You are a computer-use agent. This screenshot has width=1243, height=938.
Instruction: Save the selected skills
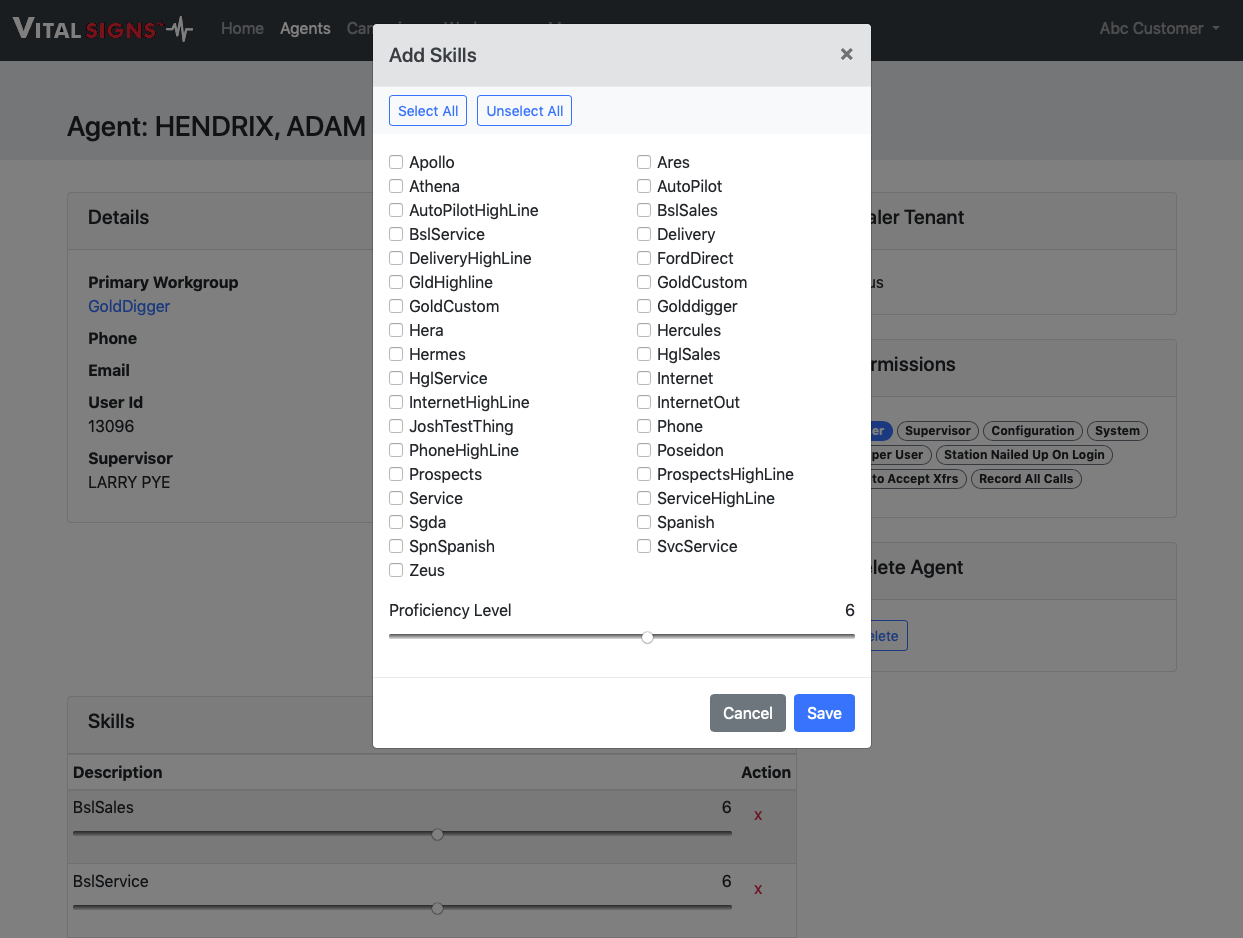tap(824, 713)
